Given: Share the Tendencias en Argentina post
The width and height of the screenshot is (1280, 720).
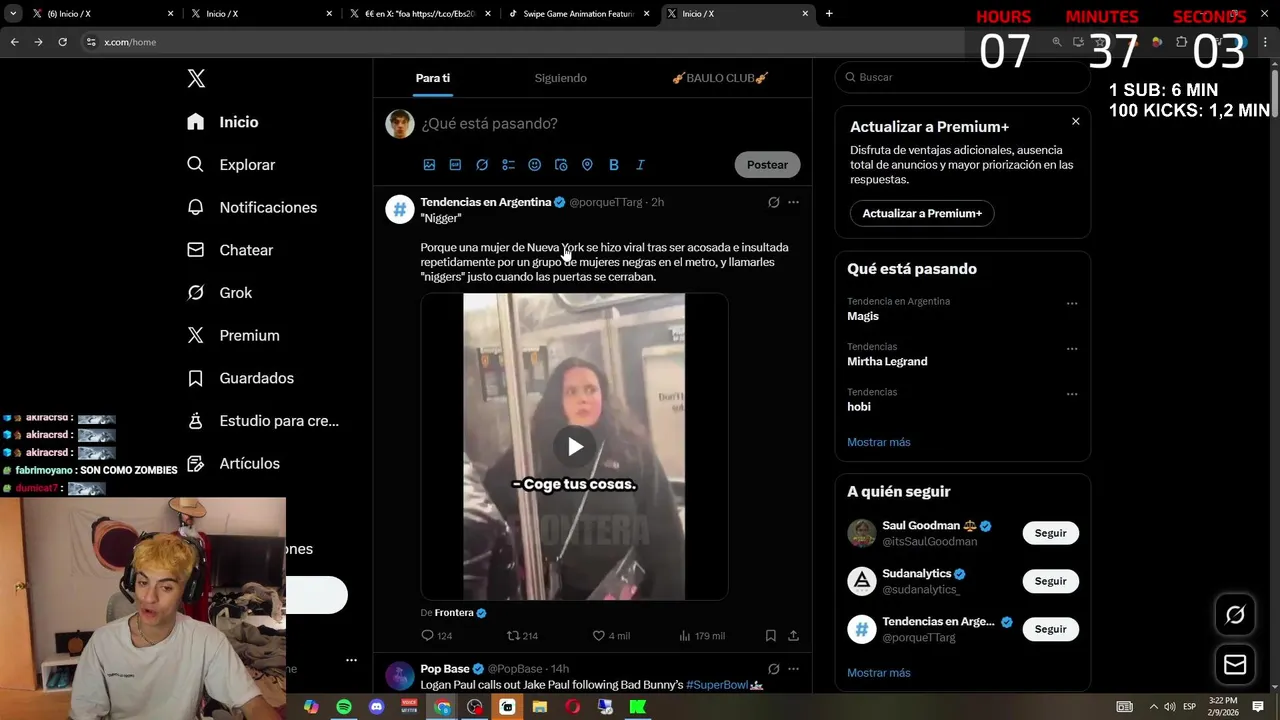Looking at the screenshot, I should coord(793,635).
